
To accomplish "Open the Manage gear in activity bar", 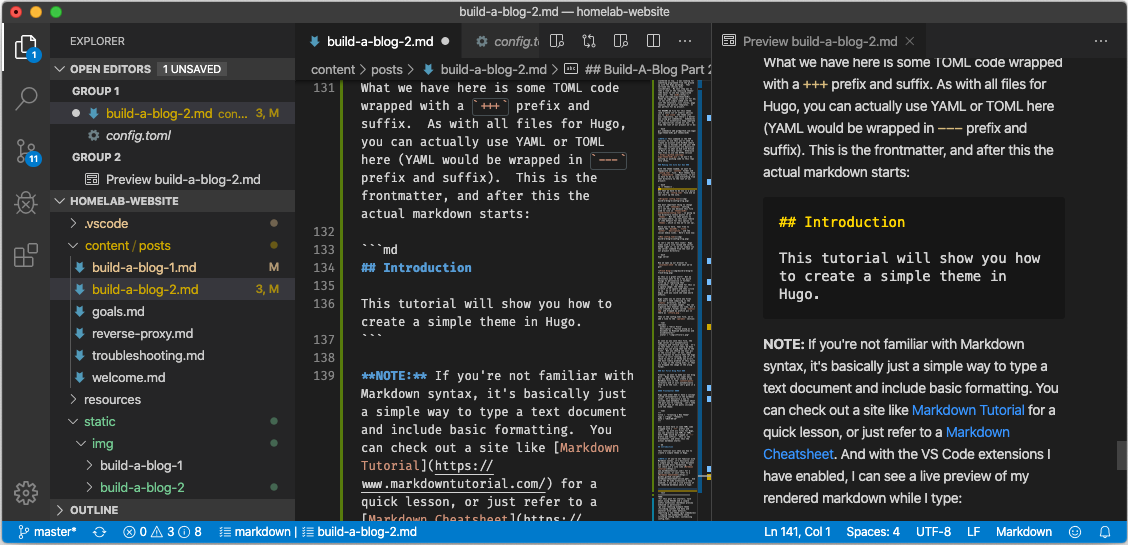I will [x=26, y=493].
